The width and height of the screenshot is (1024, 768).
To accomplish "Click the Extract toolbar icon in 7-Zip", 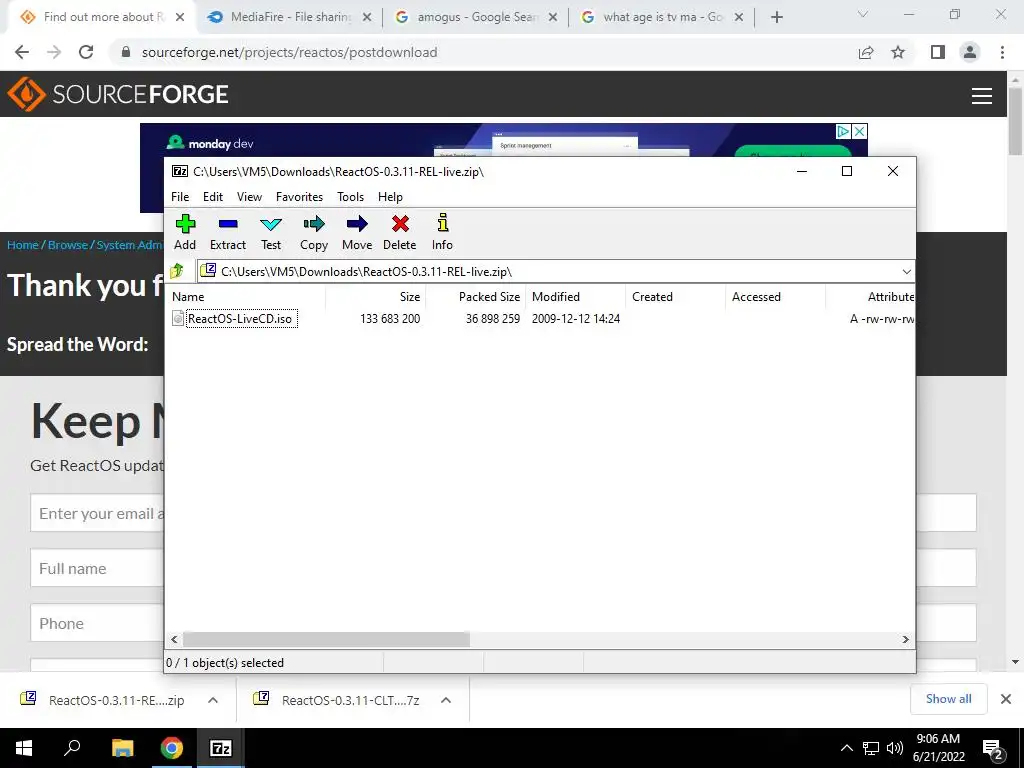I will pyautogui.click(x=228, y=232).
